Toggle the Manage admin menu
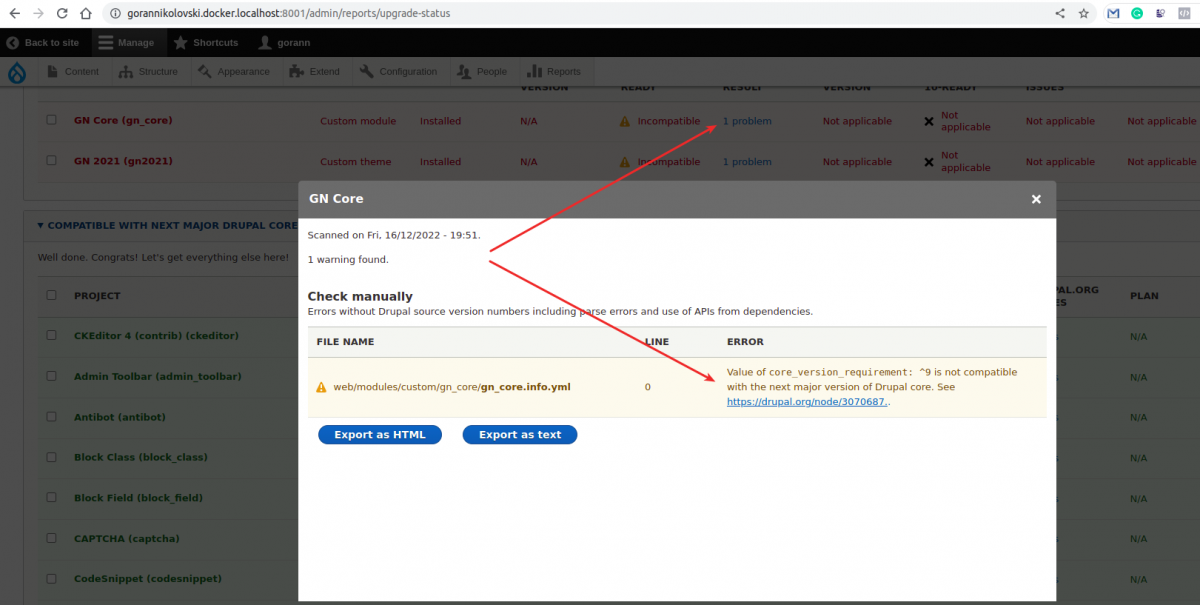Image resolution: width=1200 pixels, height=605 pixels. [126, 43]
